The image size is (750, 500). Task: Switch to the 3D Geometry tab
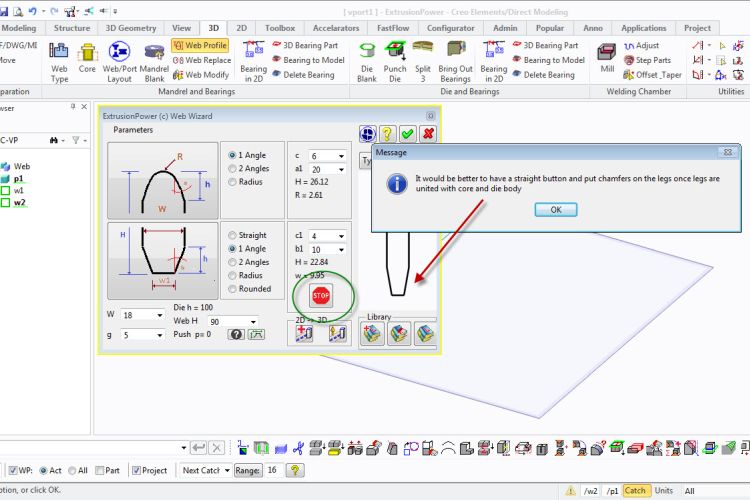click(x=131, y=28)
